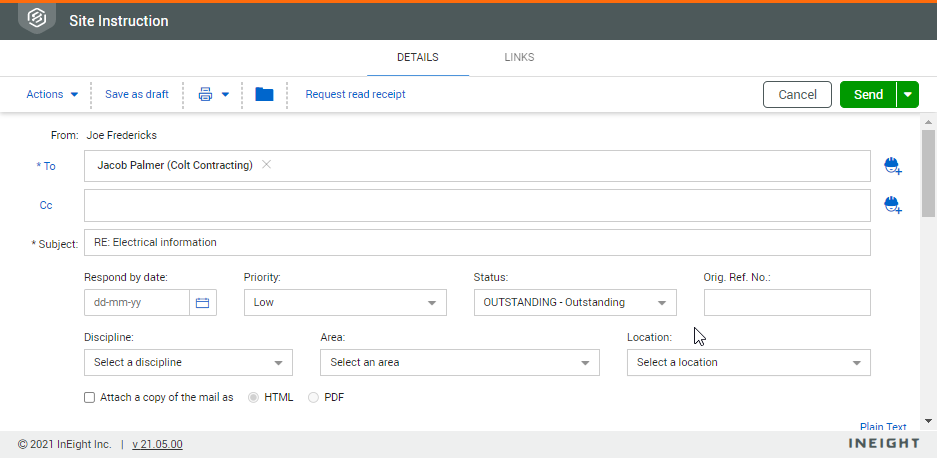Click Request read receipt link

pyautogui.click(x=355, y=95)
